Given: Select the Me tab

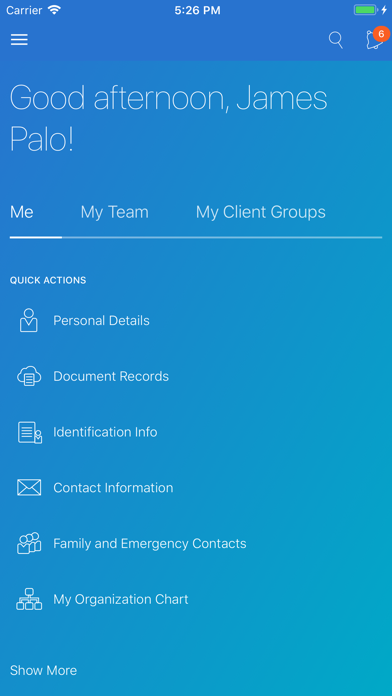Looking at the screenshot, I should pos(22,212).
